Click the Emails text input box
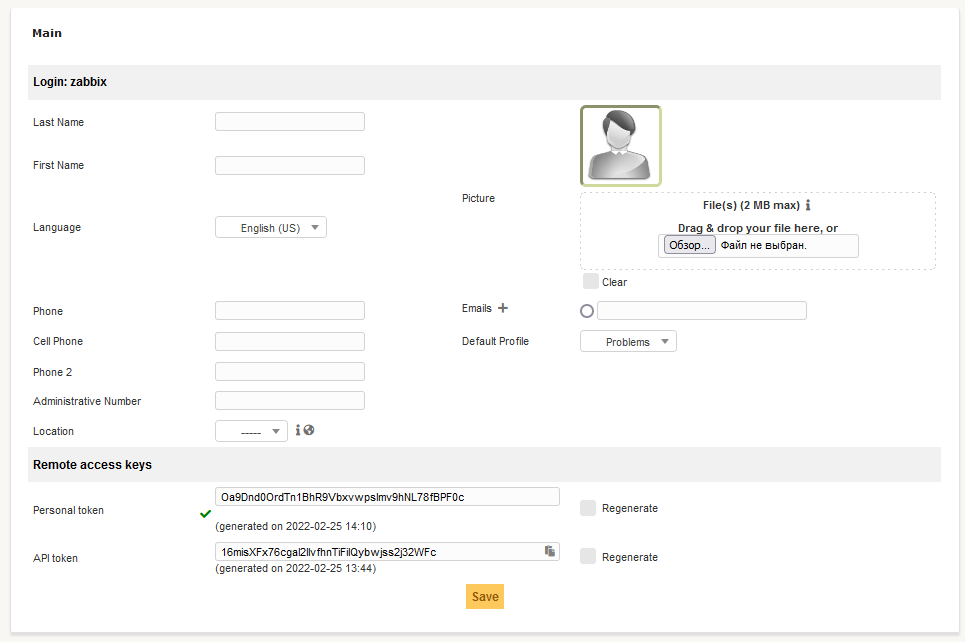This screenshot has height=642, width=965. click(x=701, y=311)
